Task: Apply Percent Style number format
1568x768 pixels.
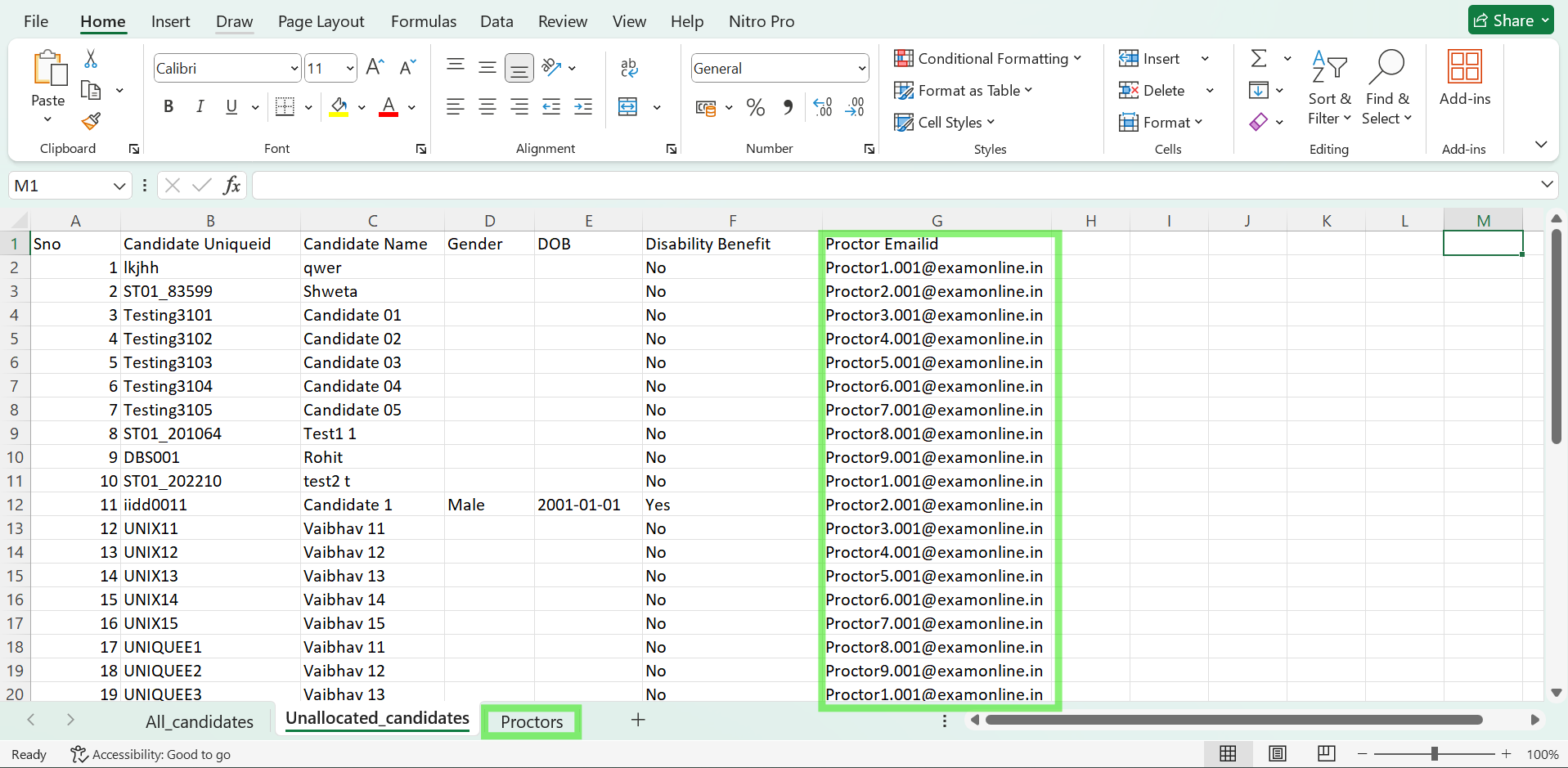Action: [x=755, y=107]
